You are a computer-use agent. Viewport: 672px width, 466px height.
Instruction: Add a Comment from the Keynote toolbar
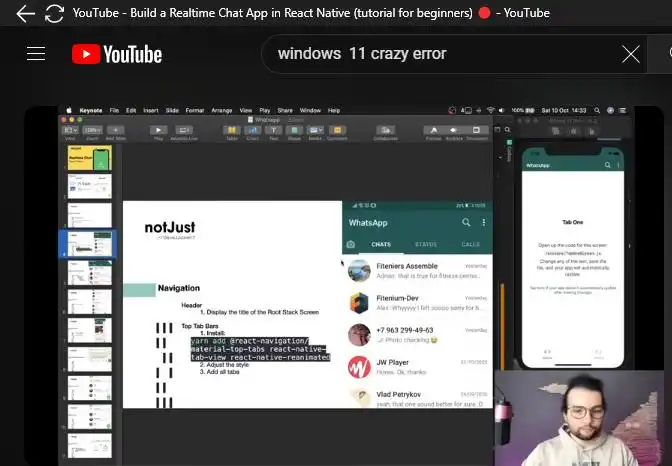pos(337,130)
